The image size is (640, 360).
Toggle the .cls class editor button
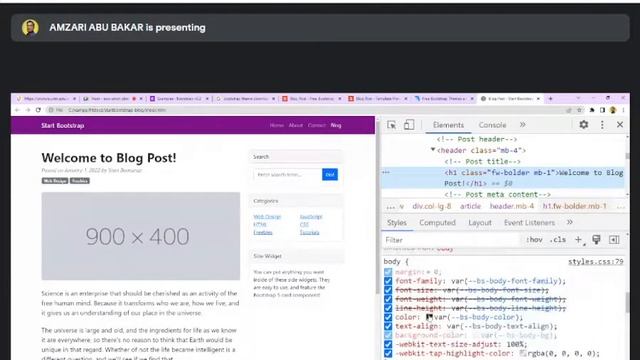click(x=558, y=240)
